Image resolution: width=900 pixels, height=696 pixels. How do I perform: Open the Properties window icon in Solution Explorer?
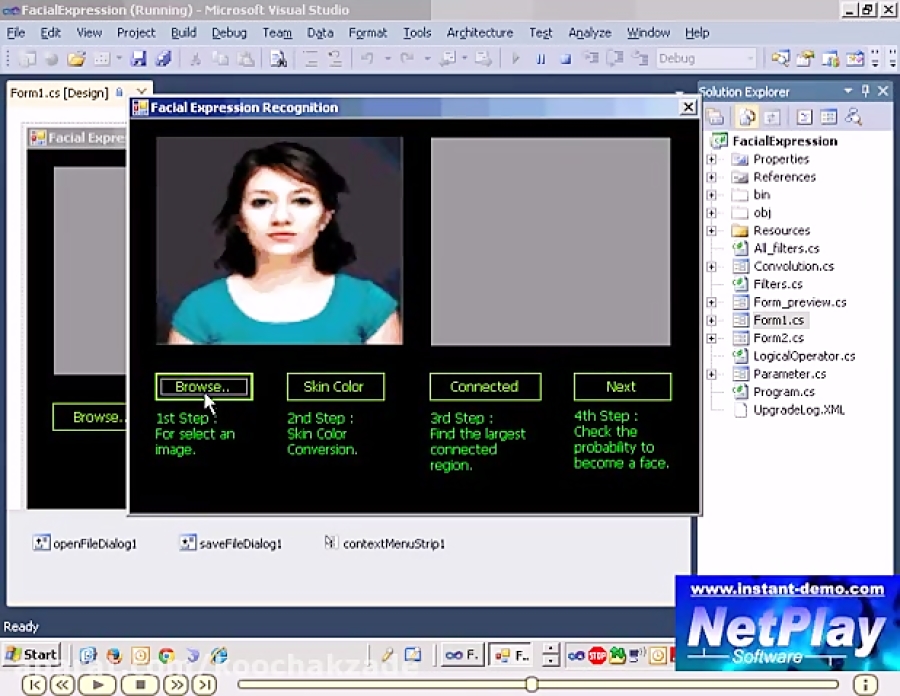(715, 117)
